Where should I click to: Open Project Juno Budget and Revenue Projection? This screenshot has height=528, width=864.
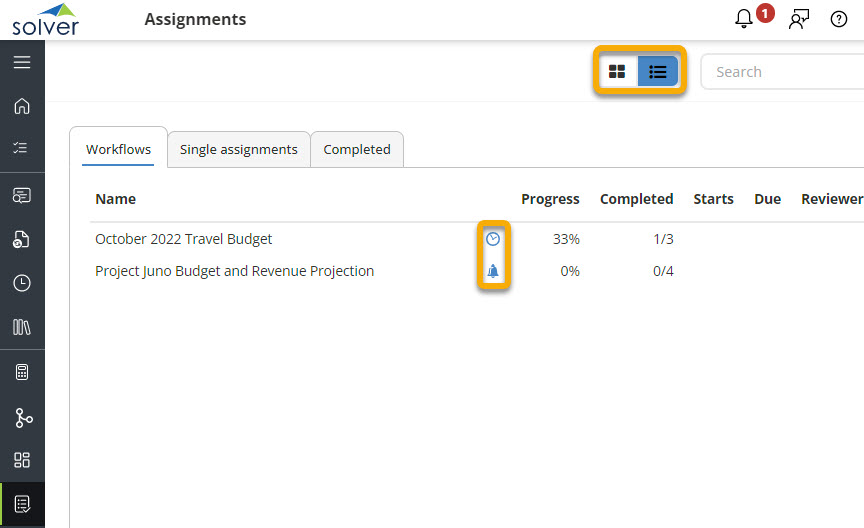pyautogui.click(x=234, y=271)
